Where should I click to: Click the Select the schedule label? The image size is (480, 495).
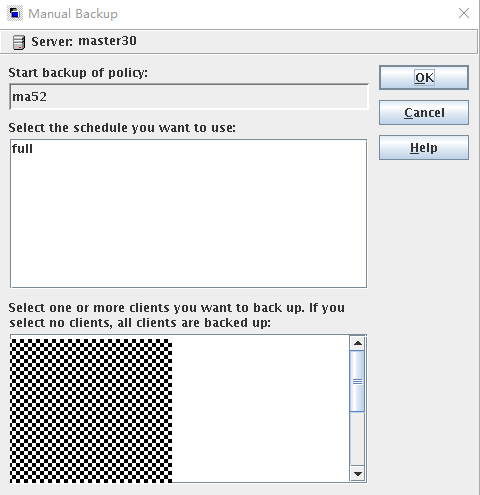[x=122, y=128]
